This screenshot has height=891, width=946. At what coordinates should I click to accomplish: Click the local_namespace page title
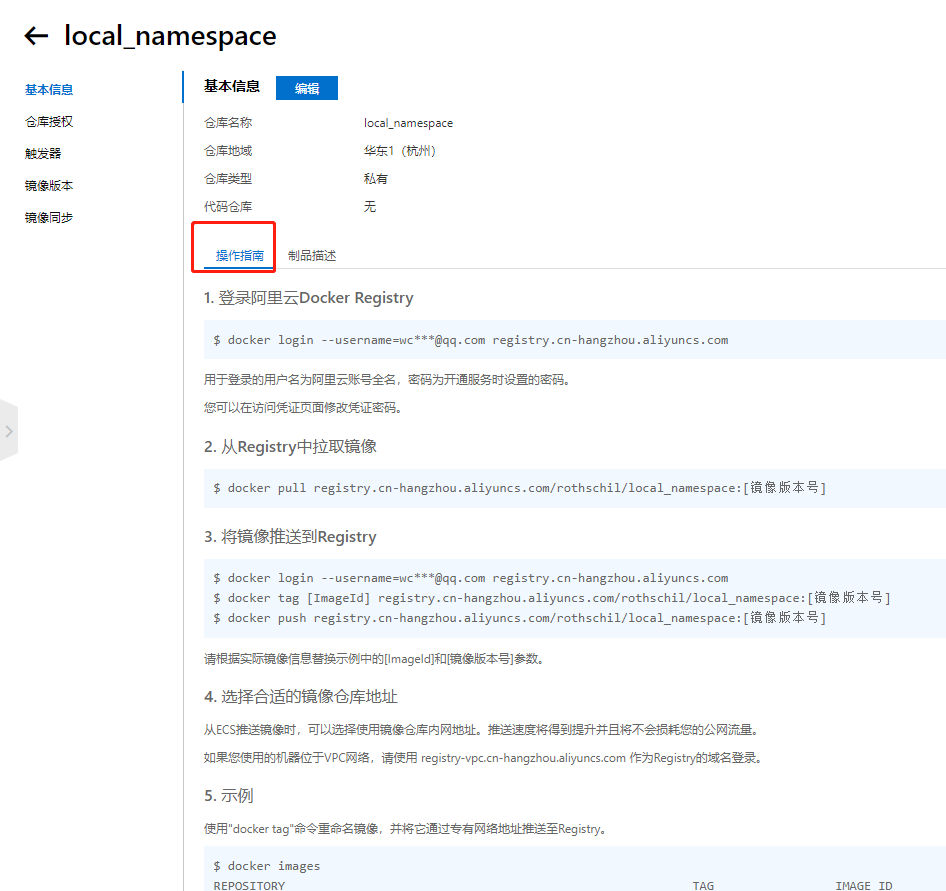click(x=170, y=36)
